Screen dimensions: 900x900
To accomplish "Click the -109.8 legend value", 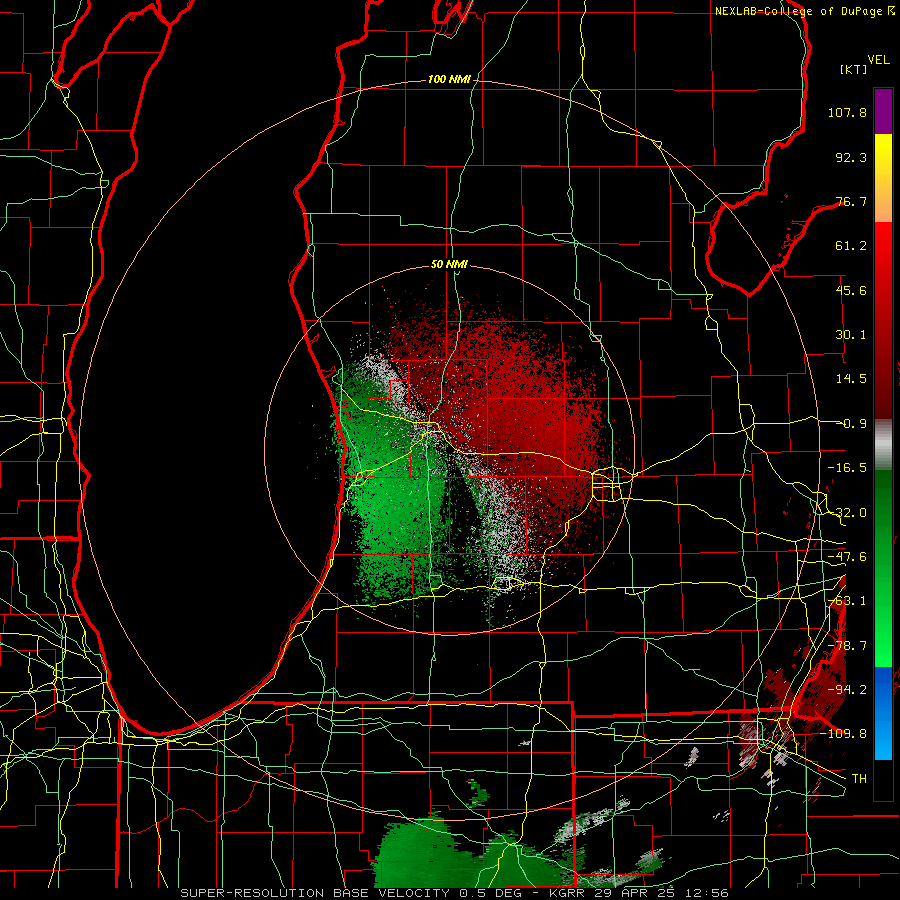I will (x=844, y=734).
